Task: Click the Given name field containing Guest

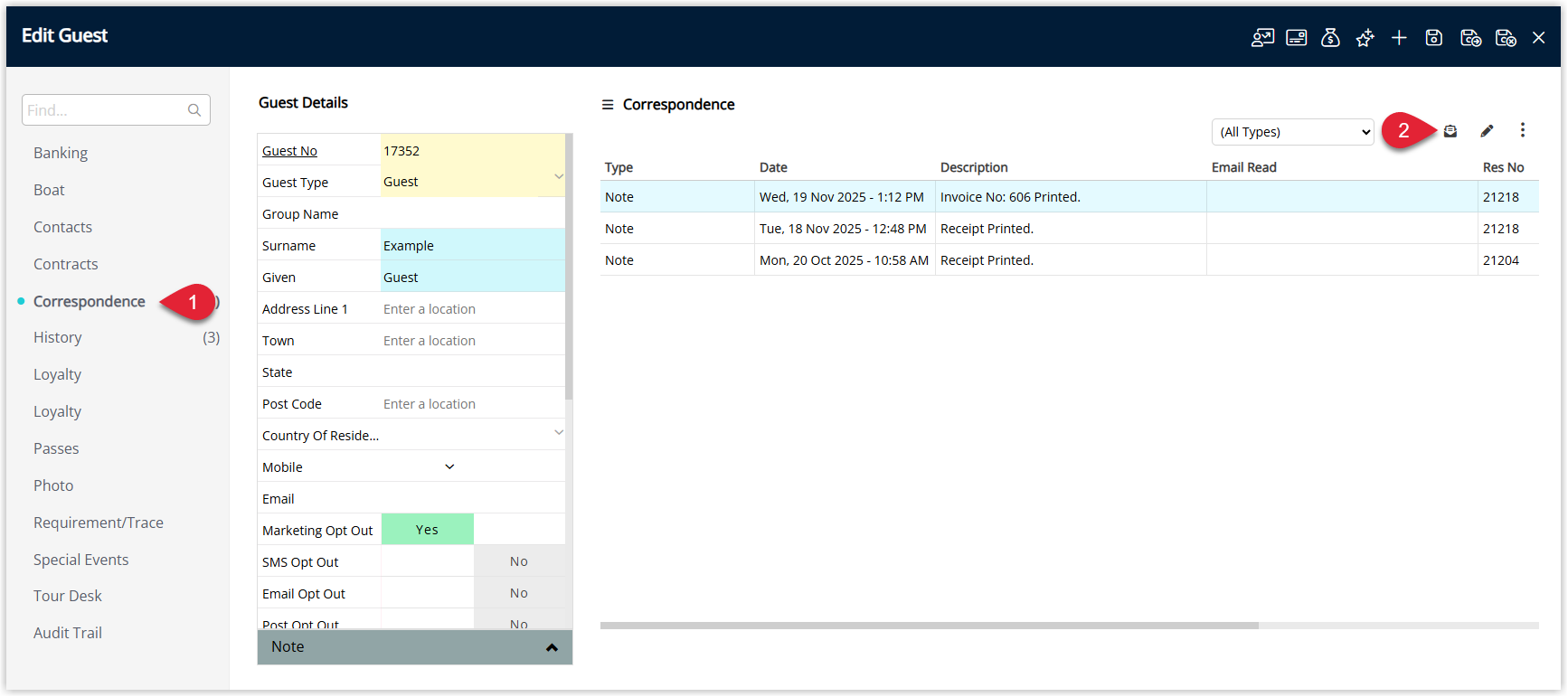Action: click(x=473, y=277)
